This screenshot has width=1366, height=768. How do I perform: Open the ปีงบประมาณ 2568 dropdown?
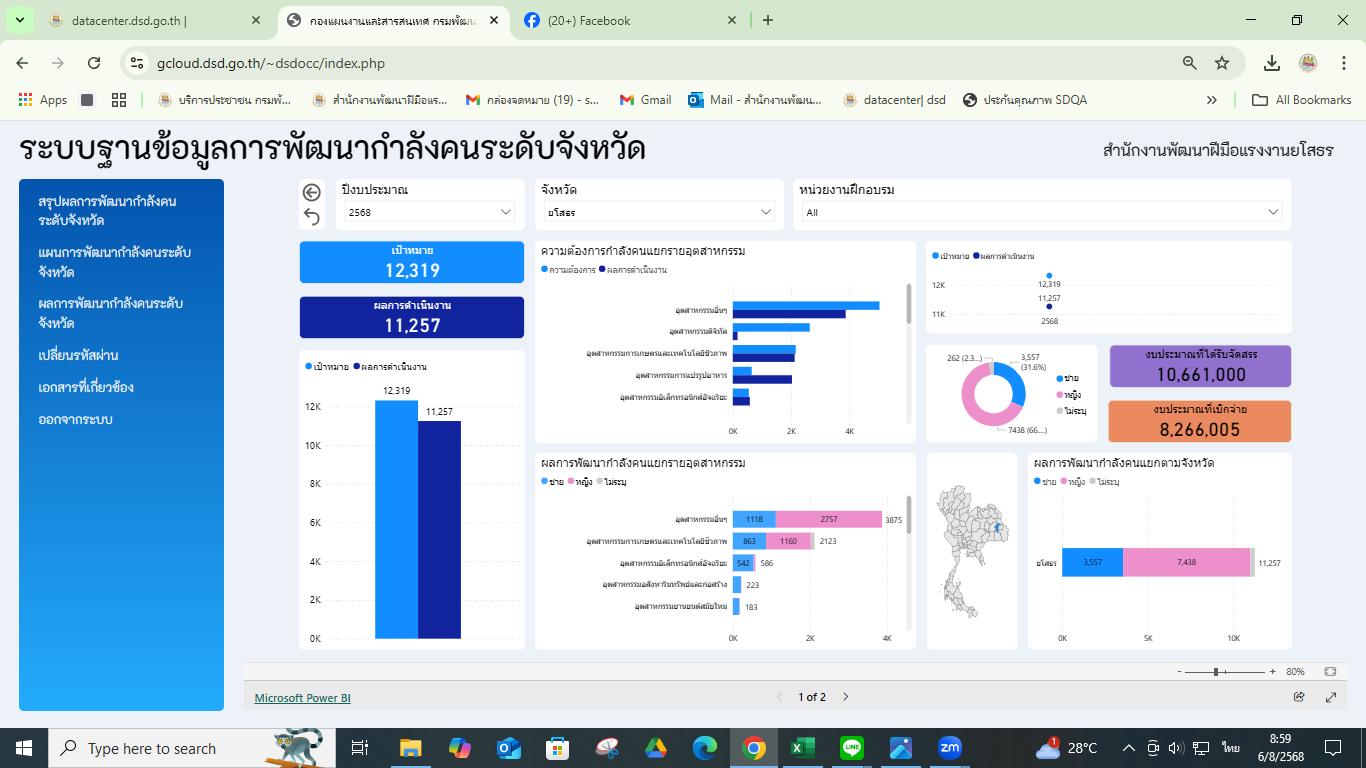[427, 212]
